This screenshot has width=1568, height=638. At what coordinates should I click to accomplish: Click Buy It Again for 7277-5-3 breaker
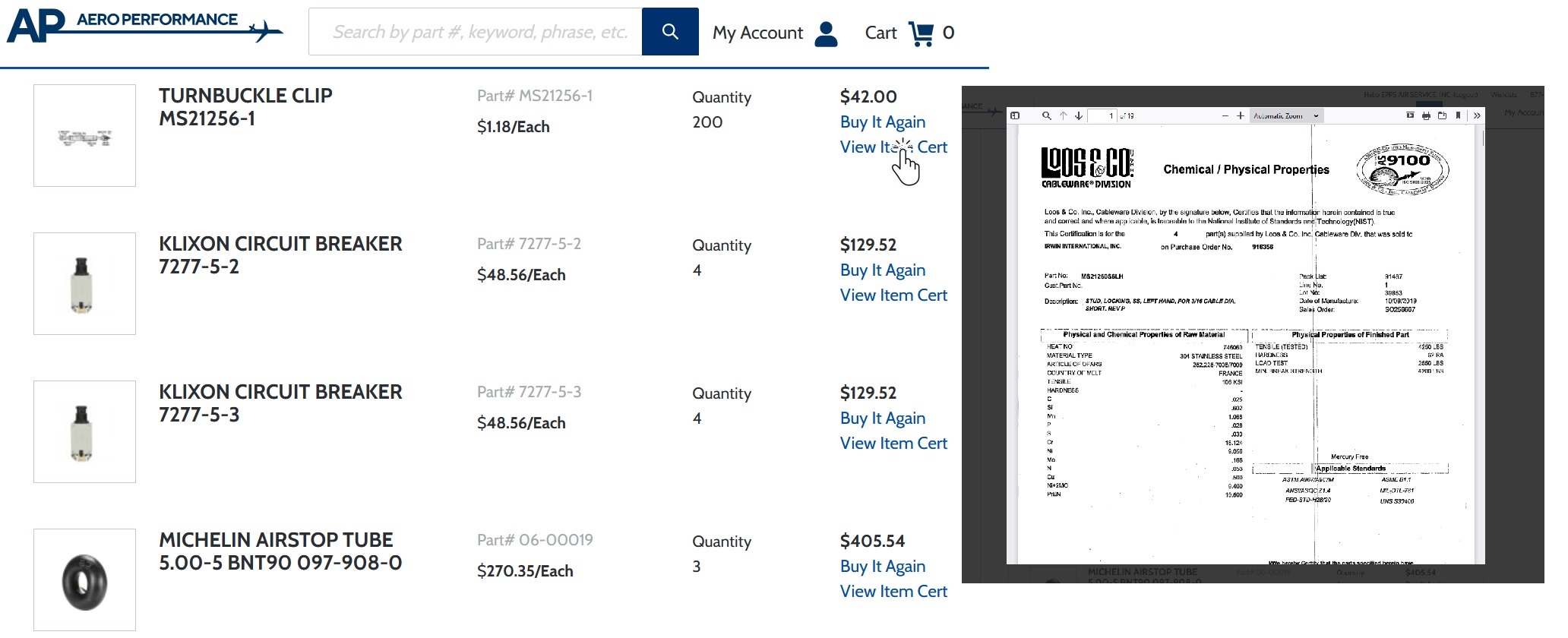[883, 418]
